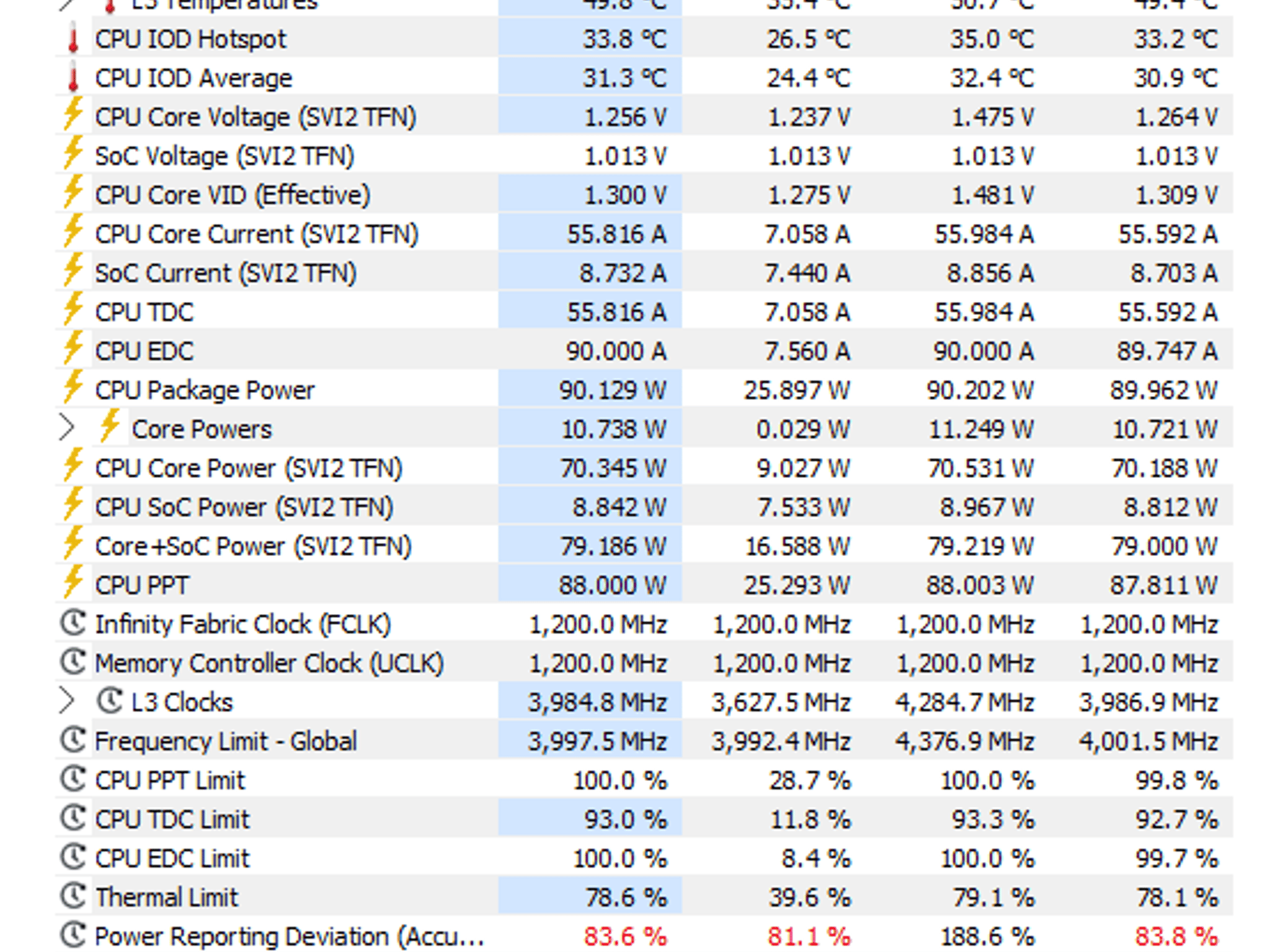Click the 188.6 % deviation value
Image resolution: width=1270 pixels, height=952 pixels.
click(x=988, y=937)
